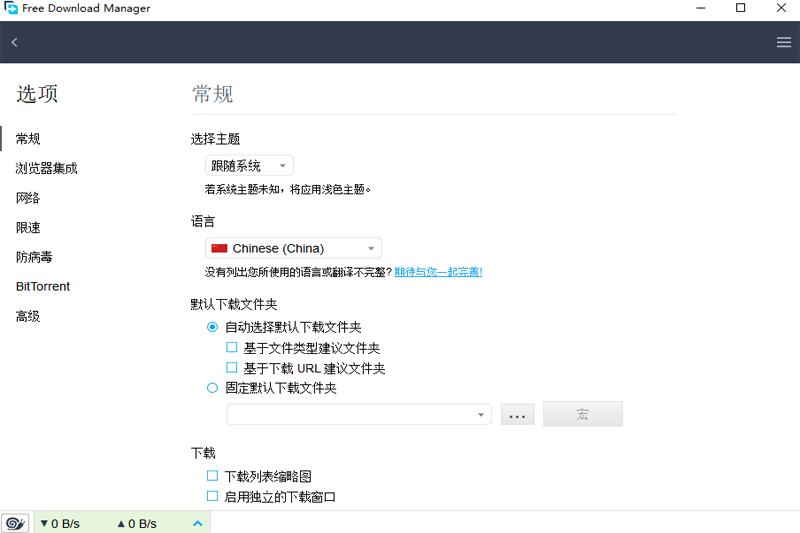Maximize the Free Download Manager window
Viewport: 800px width, 533px height.
pos(741,8)
